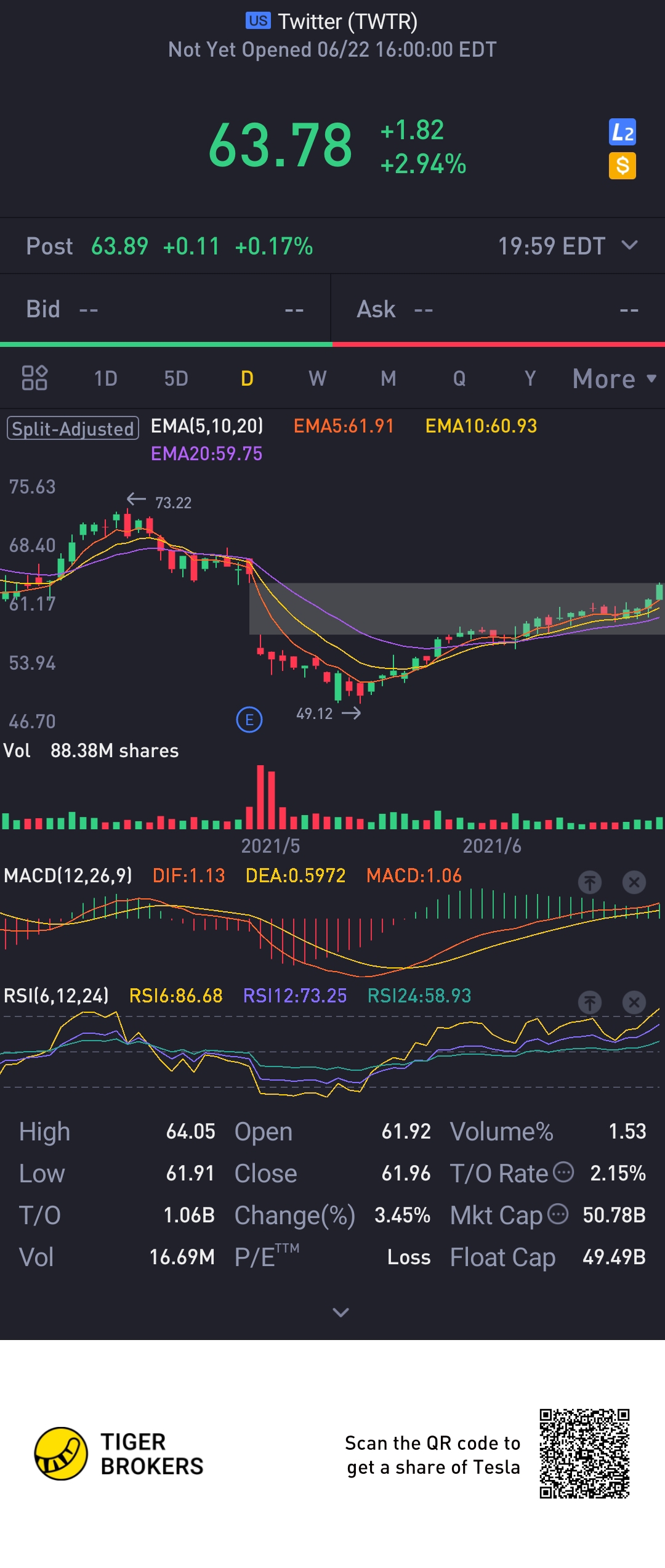Select the daily D chart tab

pos(247,378)
